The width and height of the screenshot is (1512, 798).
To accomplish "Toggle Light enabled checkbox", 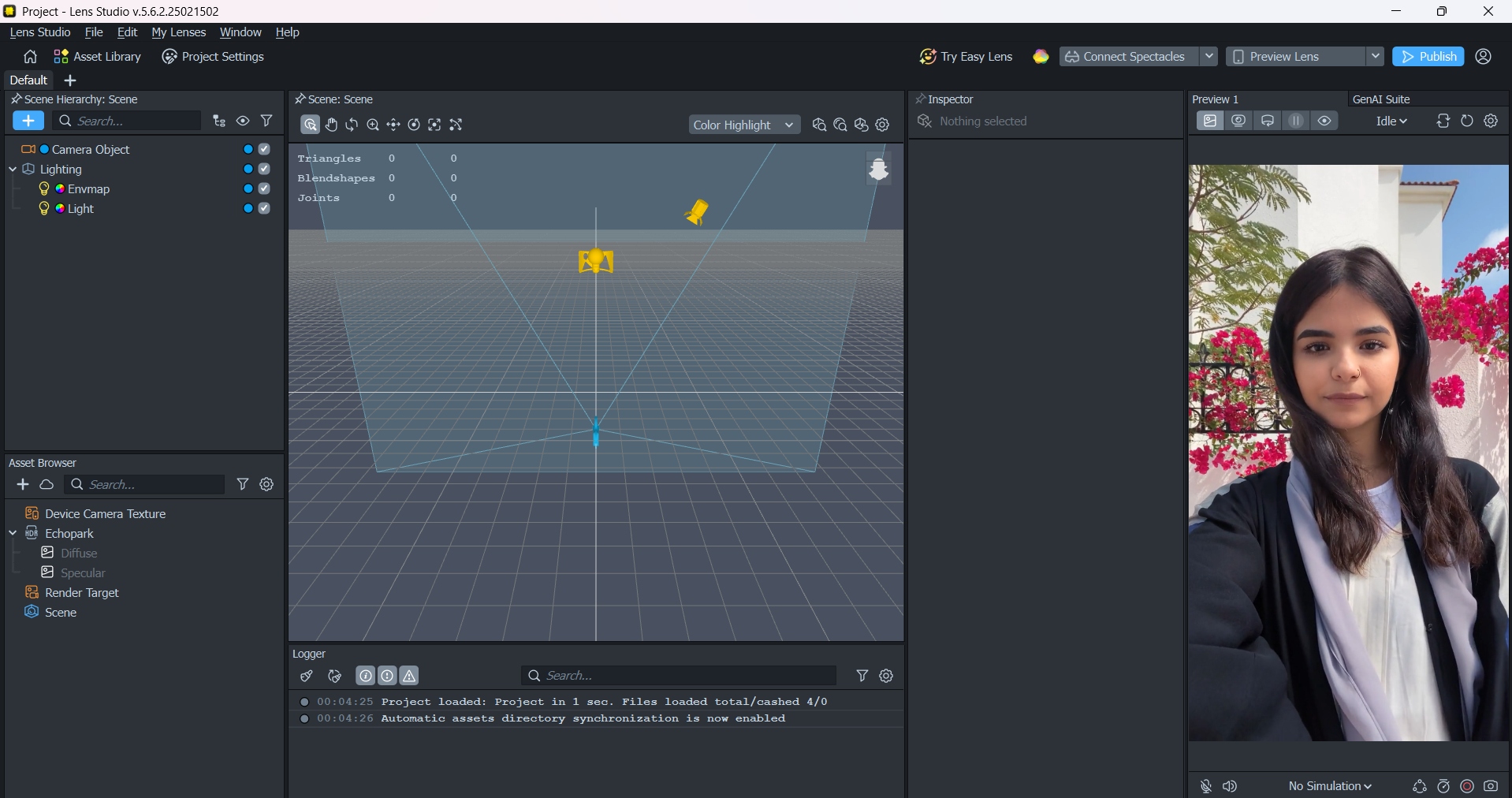I will click(264, 208).
